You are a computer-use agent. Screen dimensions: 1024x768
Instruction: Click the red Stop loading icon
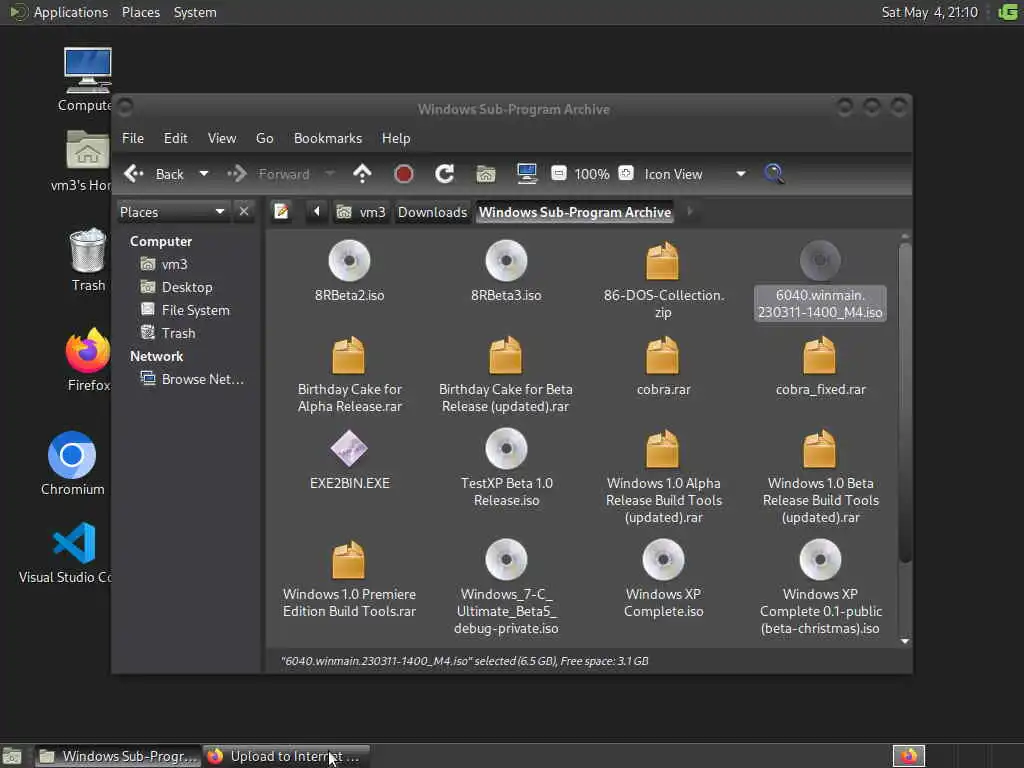tap(404, 174)
